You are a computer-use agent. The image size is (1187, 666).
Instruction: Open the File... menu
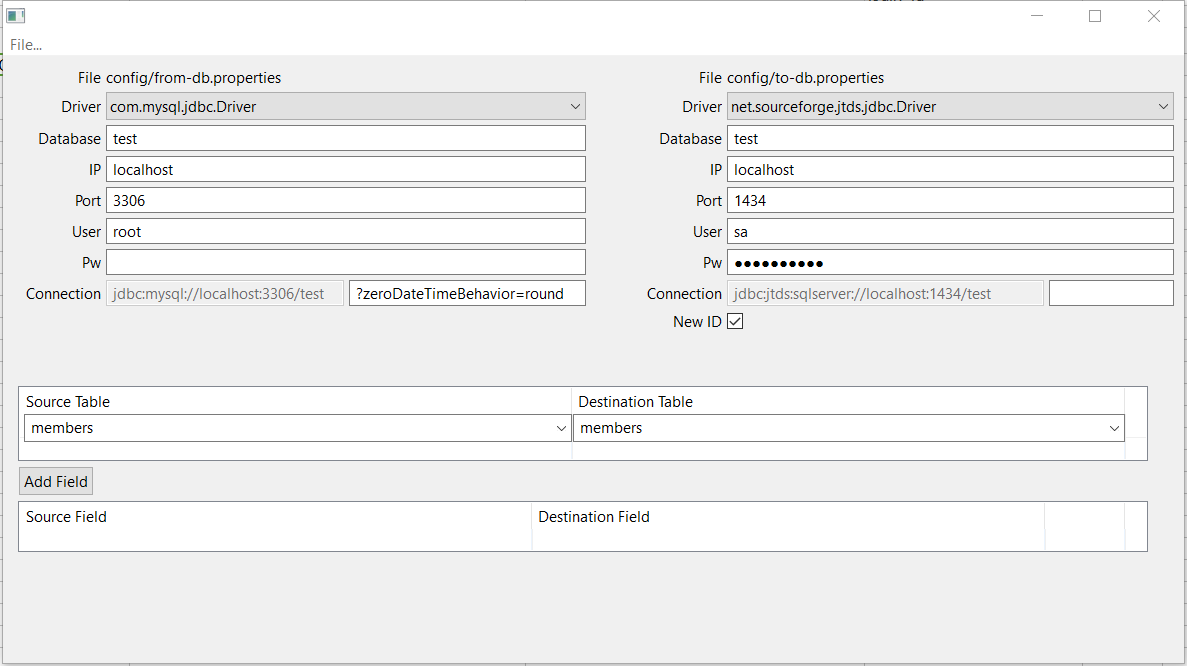26,45
